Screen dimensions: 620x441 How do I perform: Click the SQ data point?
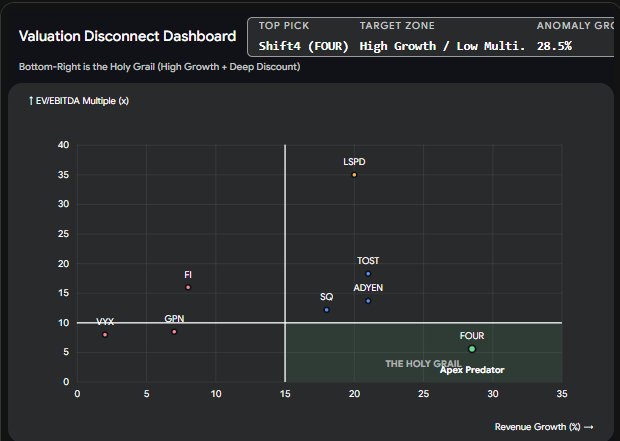pyautogui.click(x=327, y=310)
